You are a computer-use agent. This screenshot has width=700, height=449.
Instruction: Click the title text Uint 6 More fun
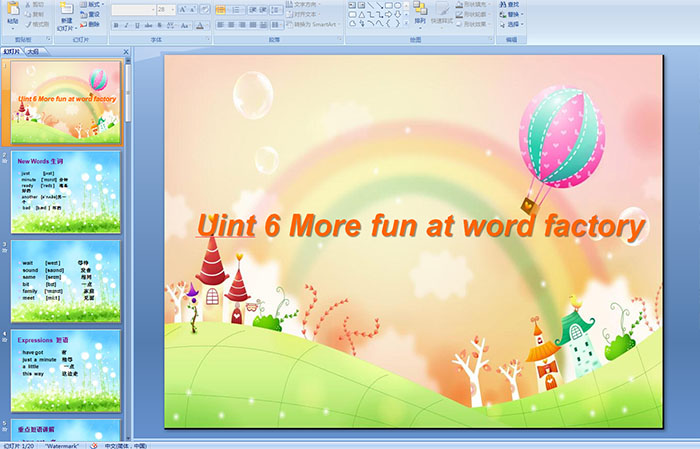tap(421, 225)
